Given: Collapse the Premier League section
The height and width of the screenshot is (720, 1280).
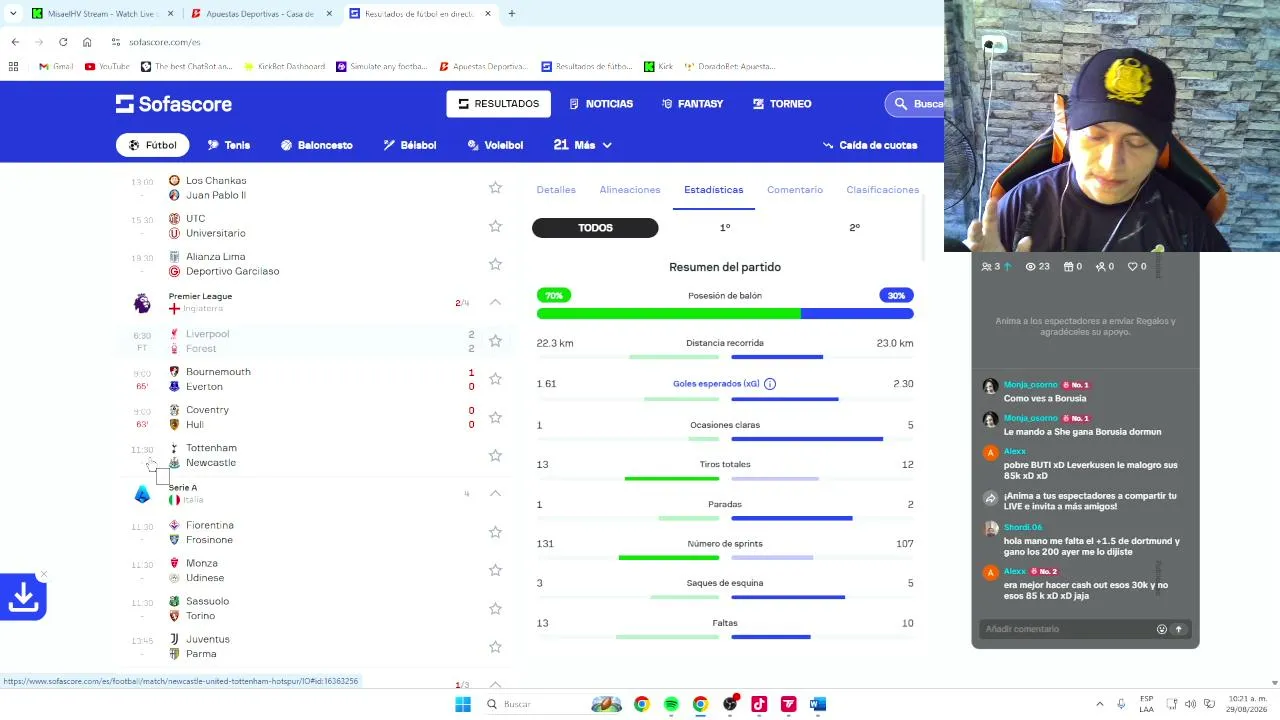Looking at the screenshot, I should coord(495,302).
